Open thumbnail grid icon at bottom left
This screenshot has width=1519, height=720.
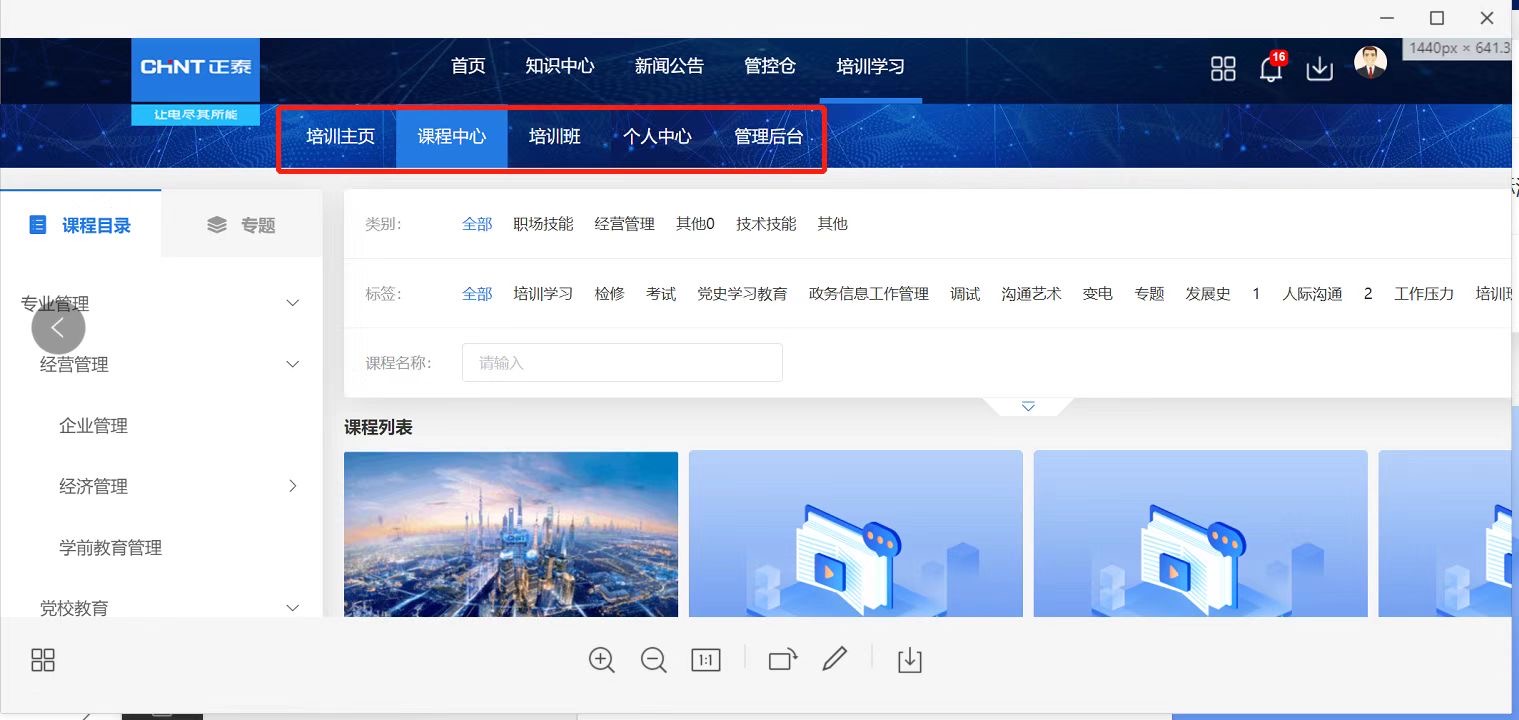(x=43, y=660)
